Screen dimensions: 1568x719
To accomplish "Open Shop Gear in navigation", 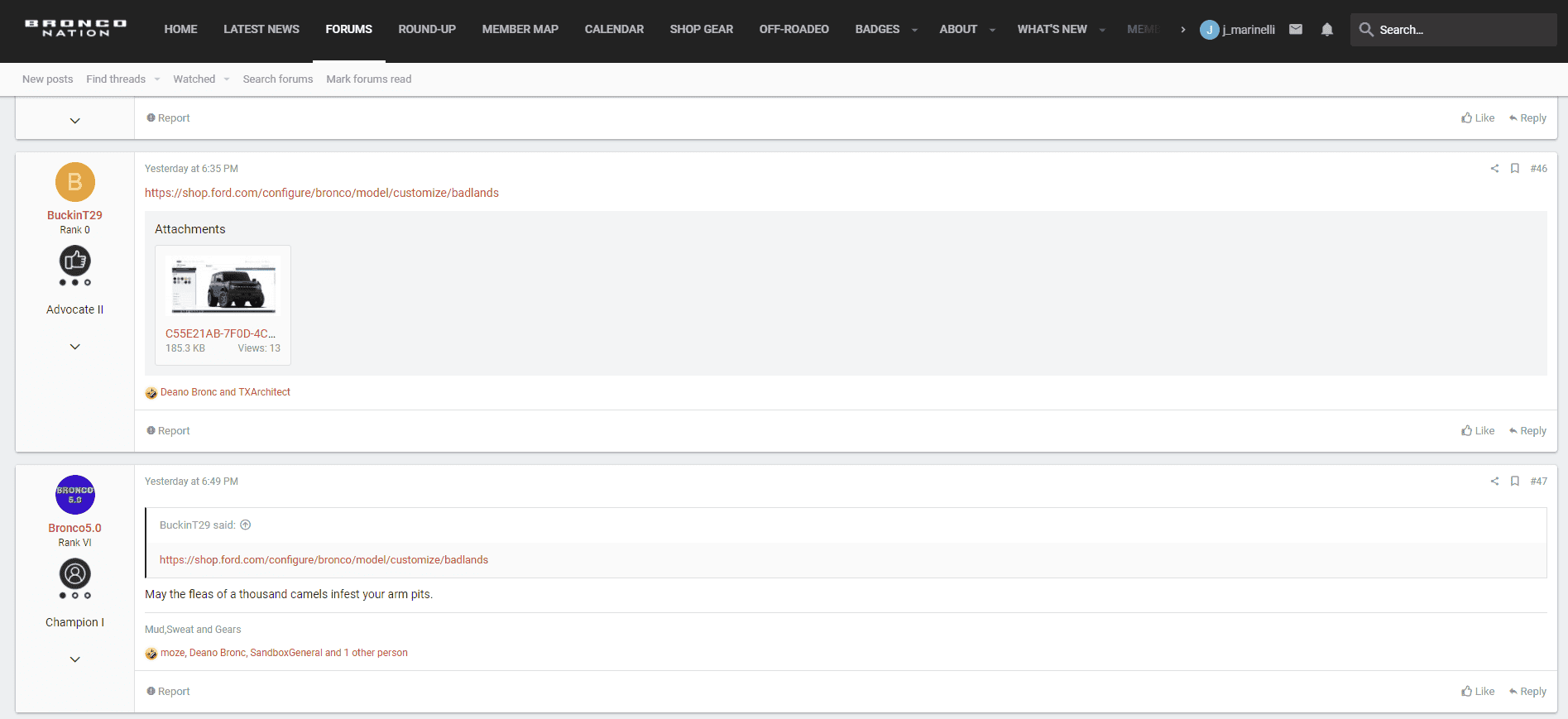I will click(702, 30).
